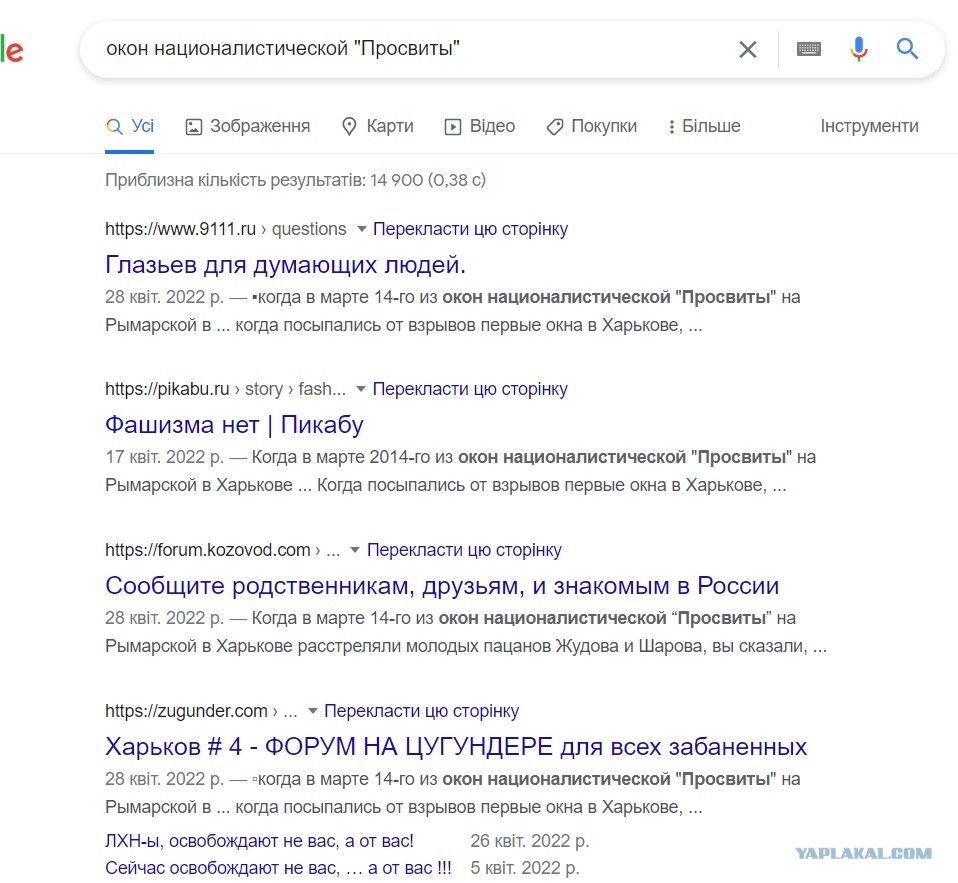
Task: Open 'Сообщите родственникам, друзьям' result
Action: point(442,585)
